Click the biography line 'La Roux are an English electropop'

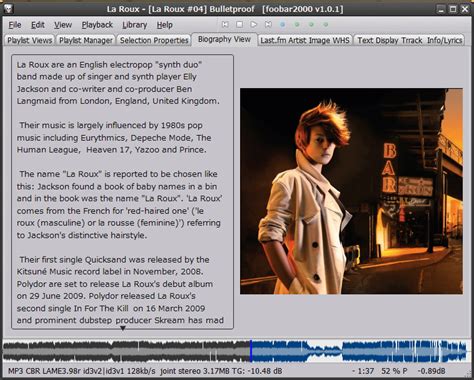[109, 65]
